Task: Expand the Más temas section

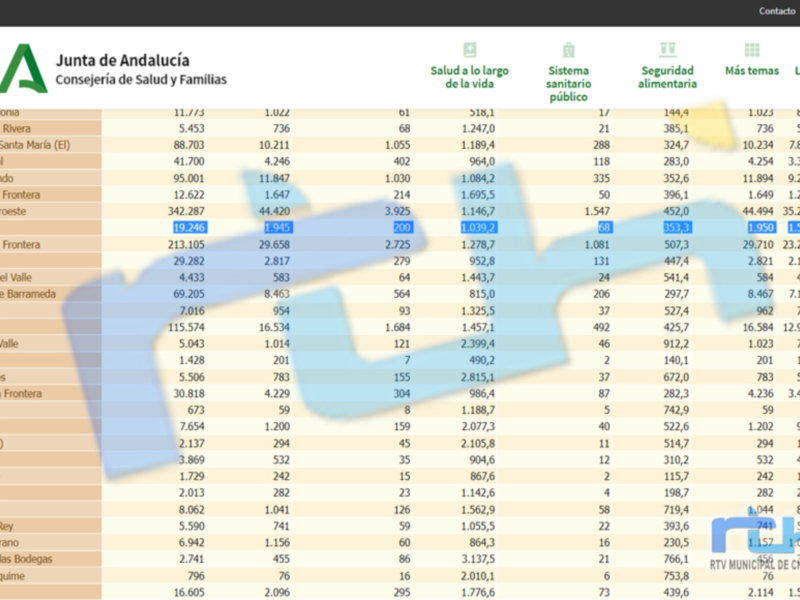Action: pos(751,70)
